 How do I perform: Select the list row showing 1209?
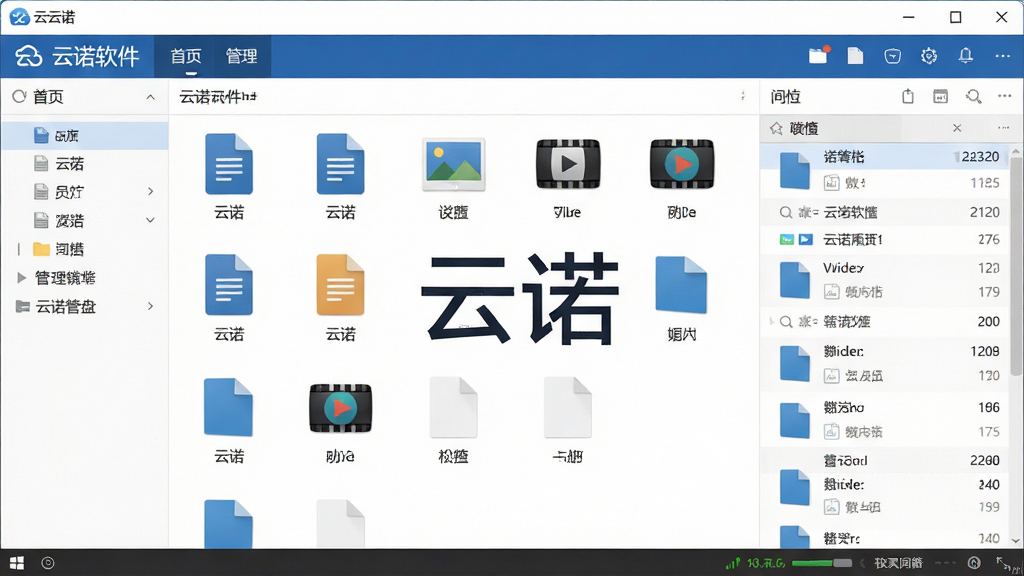click(x=885, y=351)
